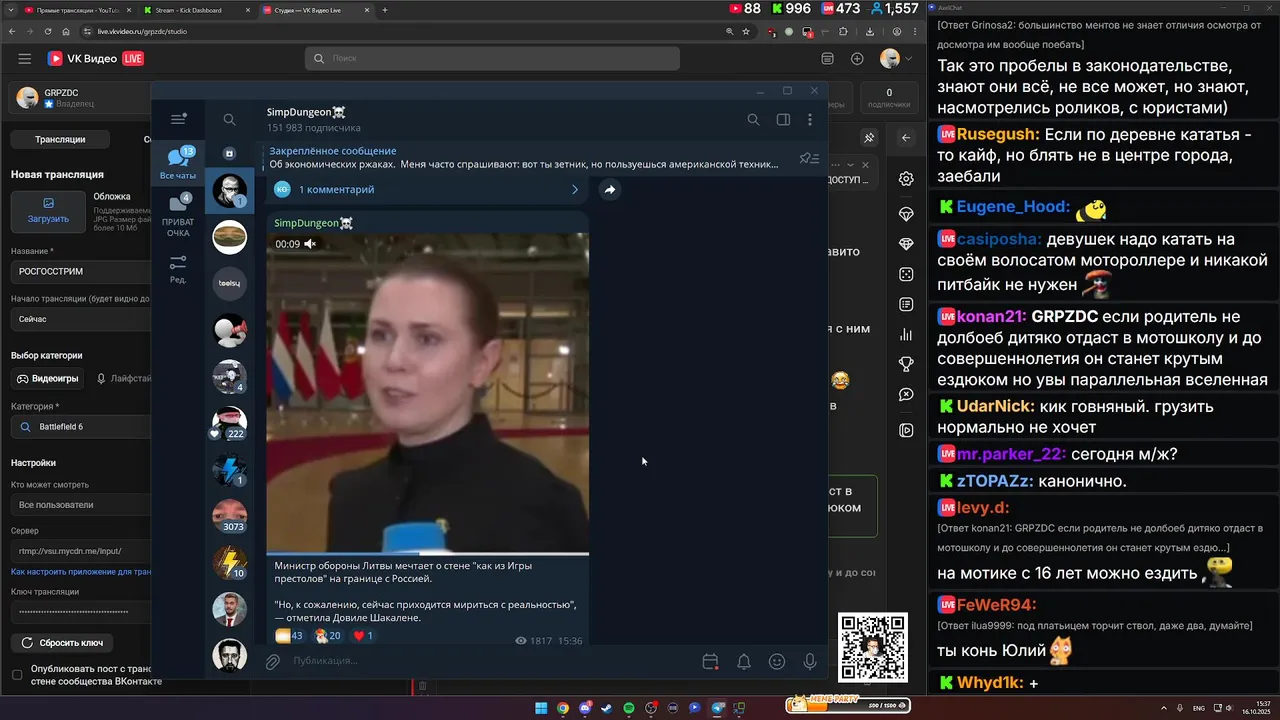This screenshot has width=1280, height=720.
Task: Click the 'Публикация...' message field
Action: pos(490,661)
